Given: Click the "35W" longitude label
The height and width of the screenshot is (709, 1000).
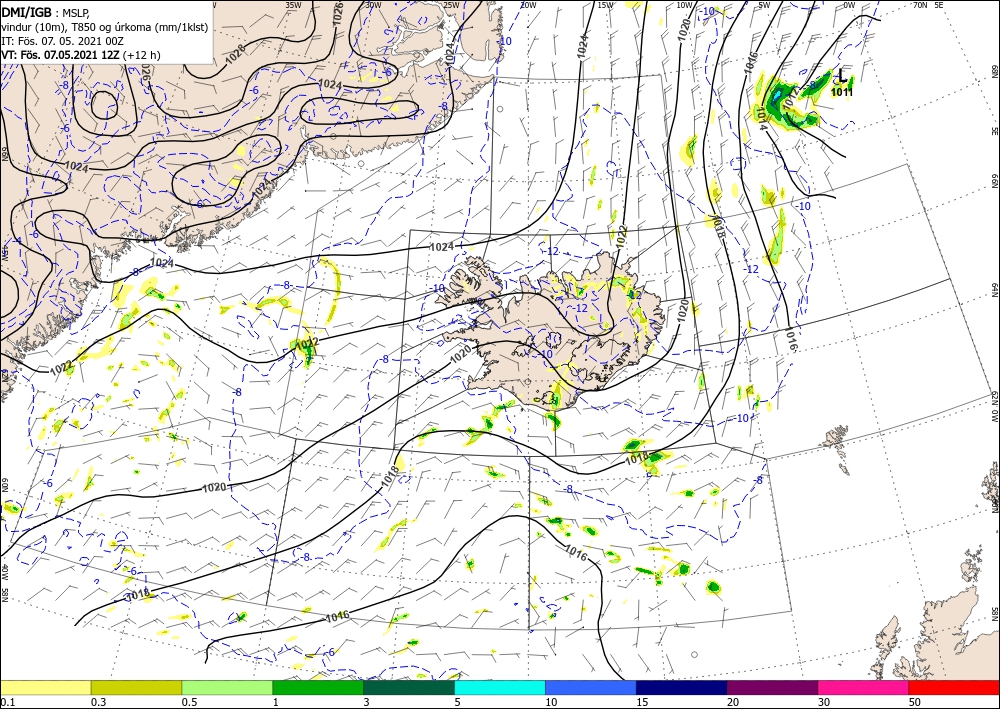Looking at the screenshot, I should pyautogui.click(x=293, y=5).
